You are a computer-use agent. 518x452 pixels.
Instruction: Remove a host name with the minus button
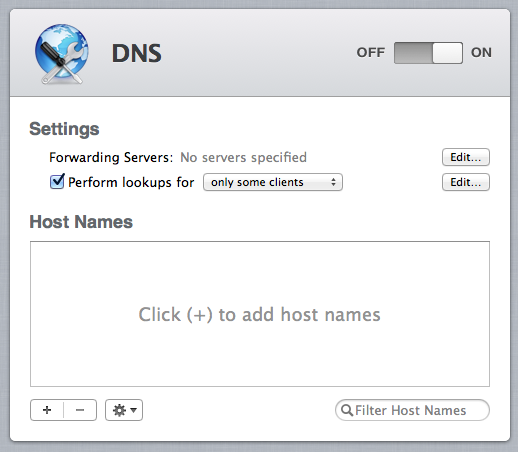tap(80, 410)
